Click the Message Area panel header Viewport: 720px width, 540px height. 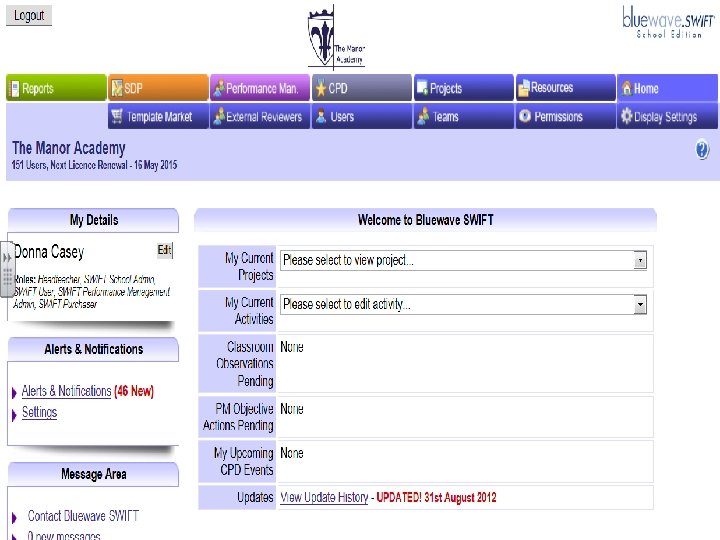pyautogui.click(x=94, y=474)
